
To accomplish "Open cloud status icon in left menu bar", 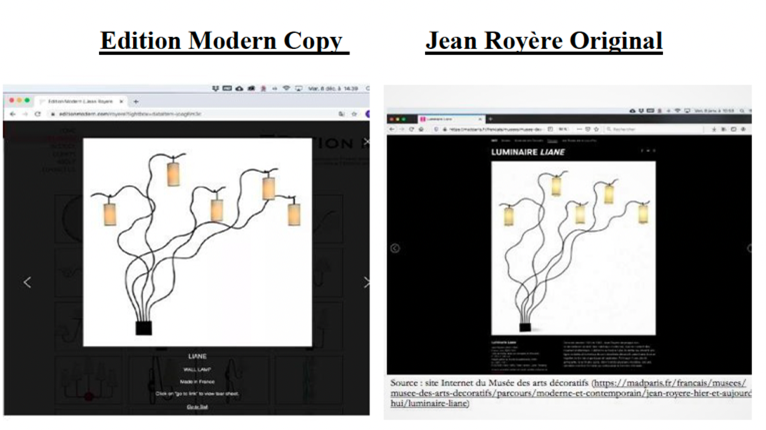I will (x=239, y=88).
